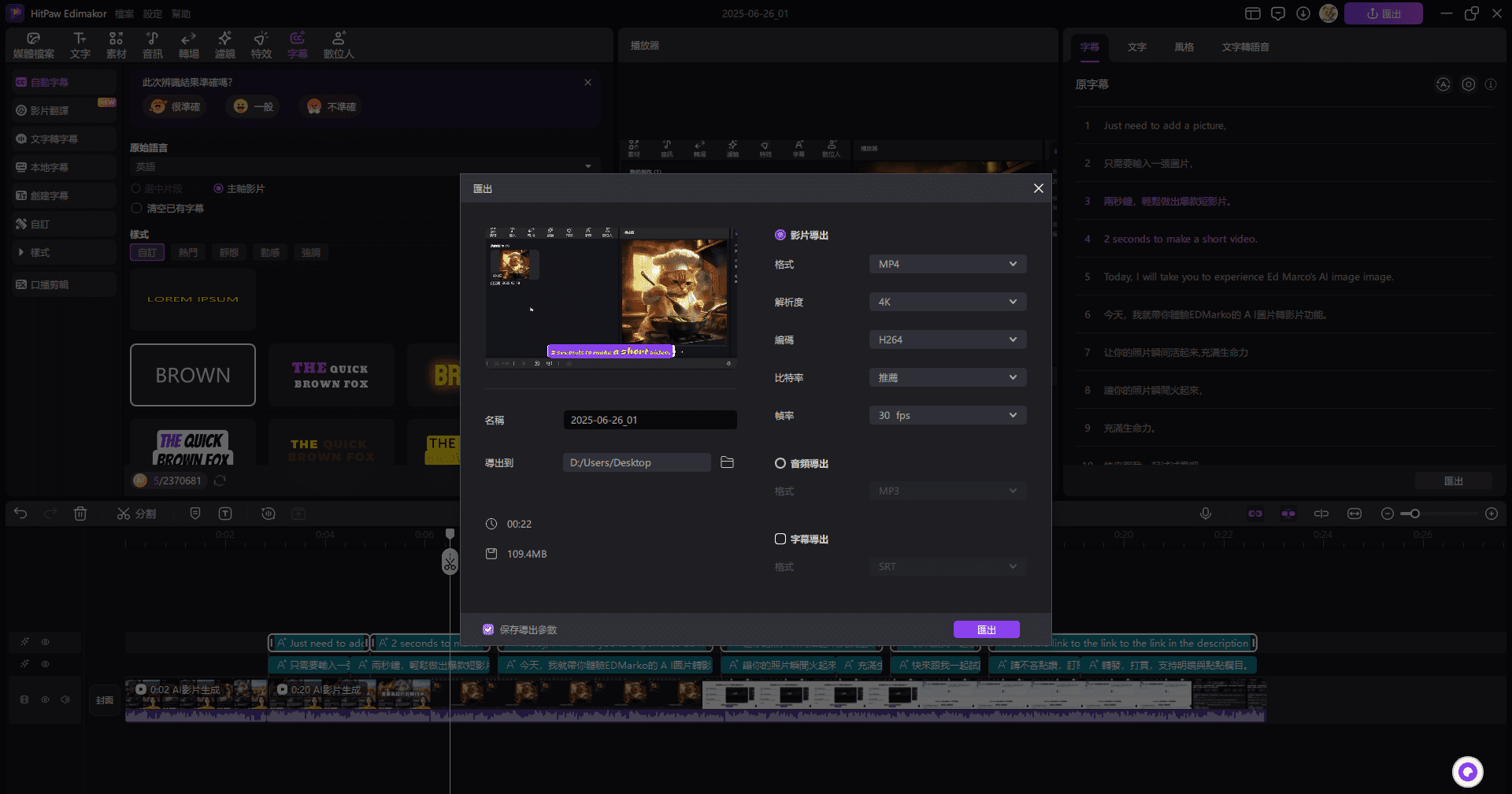Open the 濾鏡 filters tool
Image resolution: width=1512 pixels, height=794 pixels.
click(225, 46)
